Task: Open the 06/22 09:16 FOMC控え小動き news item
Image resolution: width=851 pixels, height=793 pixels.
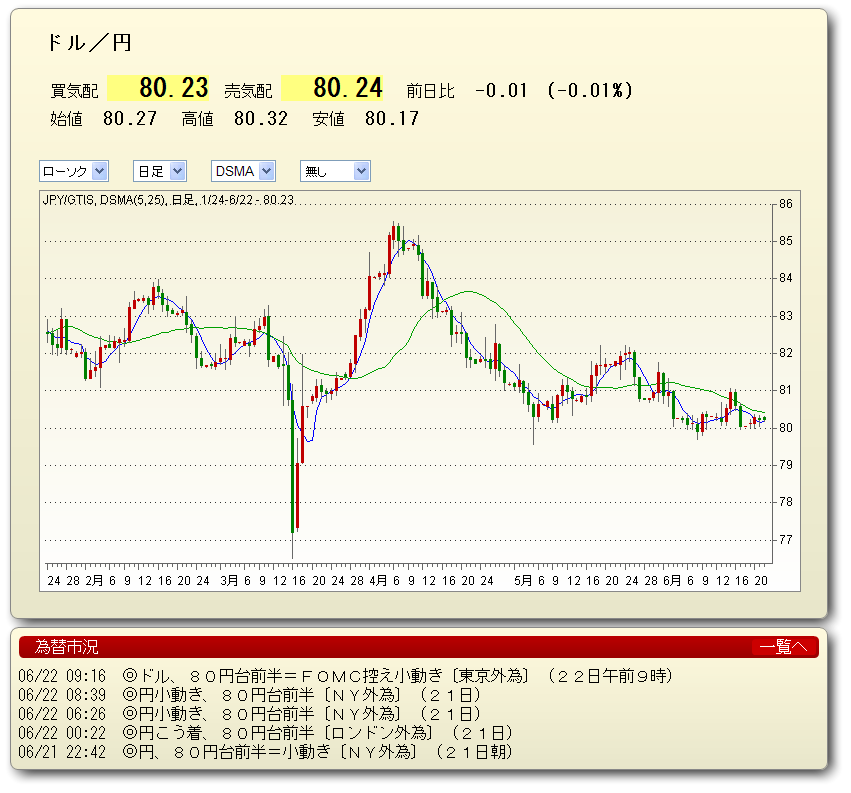Action: 346,676
